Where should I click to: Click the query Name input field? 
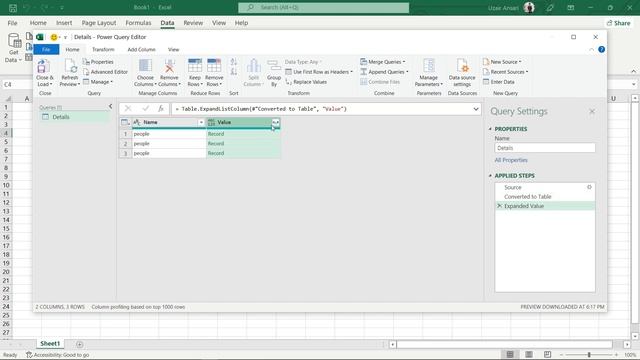coord(544,148)
